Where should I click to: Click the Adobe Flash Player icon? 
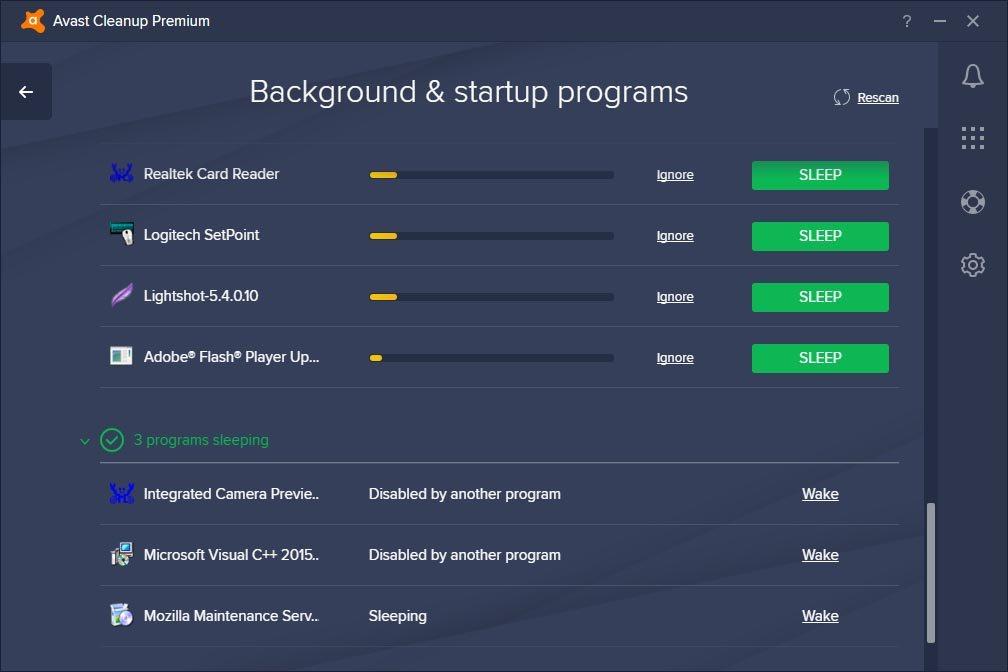[120, 357]
